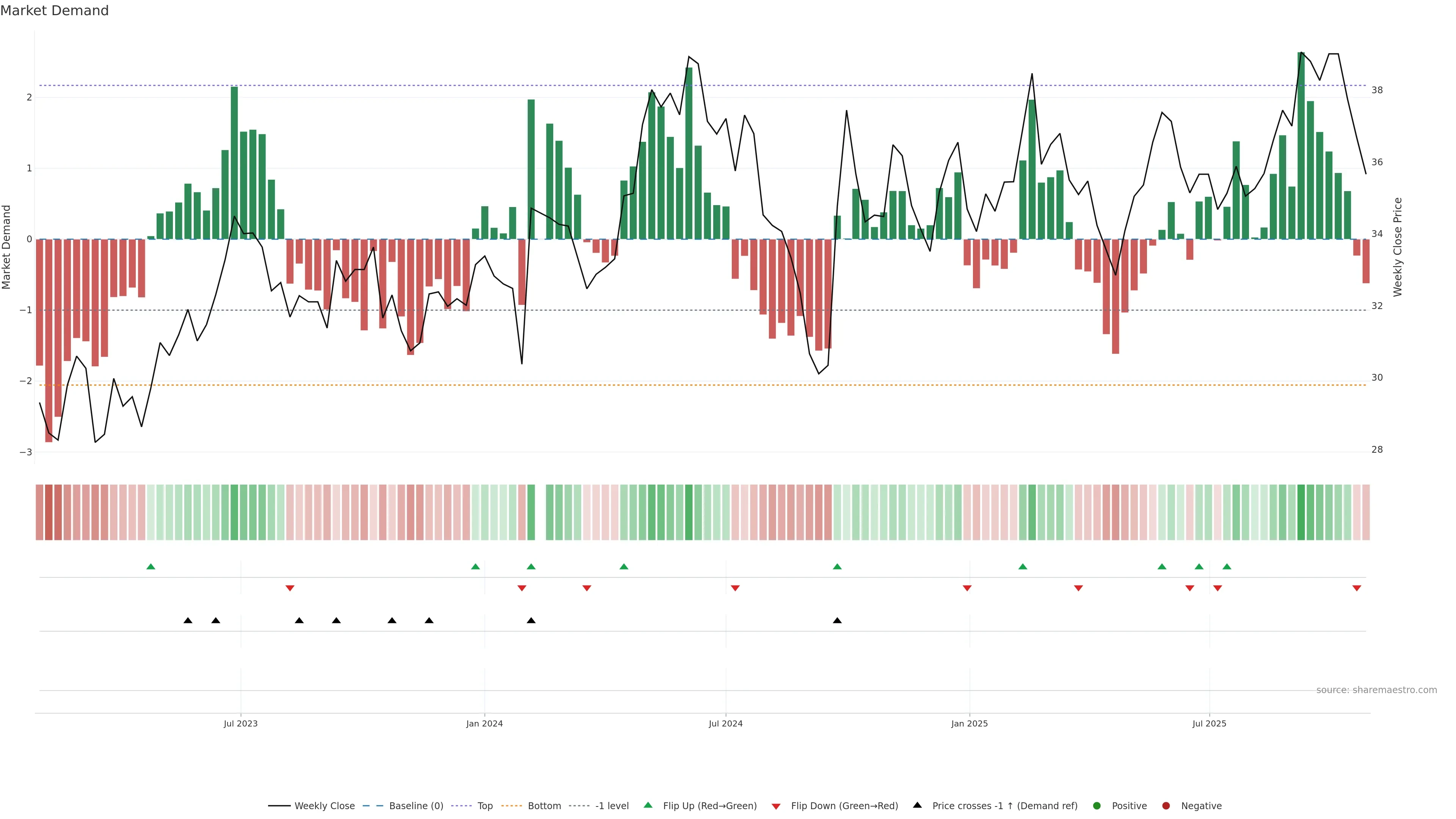
Task: Click the green Positive legend dot
Action: click(x=1097, y=805)
